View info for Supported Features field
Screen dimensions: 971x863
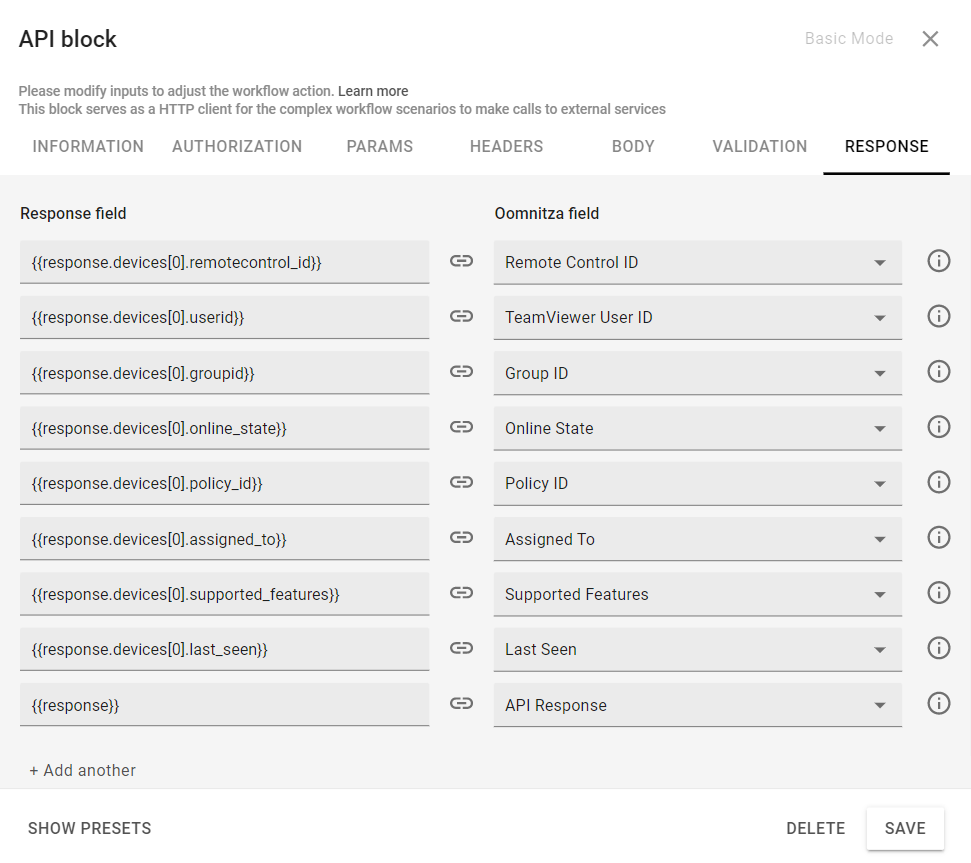click(x=938, y=593)
